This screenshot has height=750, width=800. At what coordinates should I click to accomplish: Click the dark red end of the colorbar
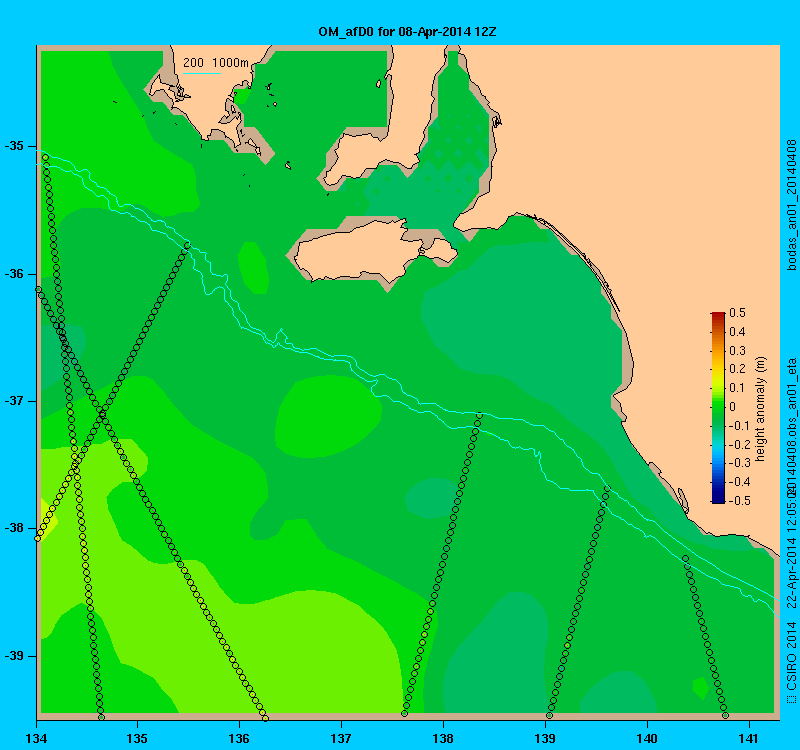coord(718,317)
